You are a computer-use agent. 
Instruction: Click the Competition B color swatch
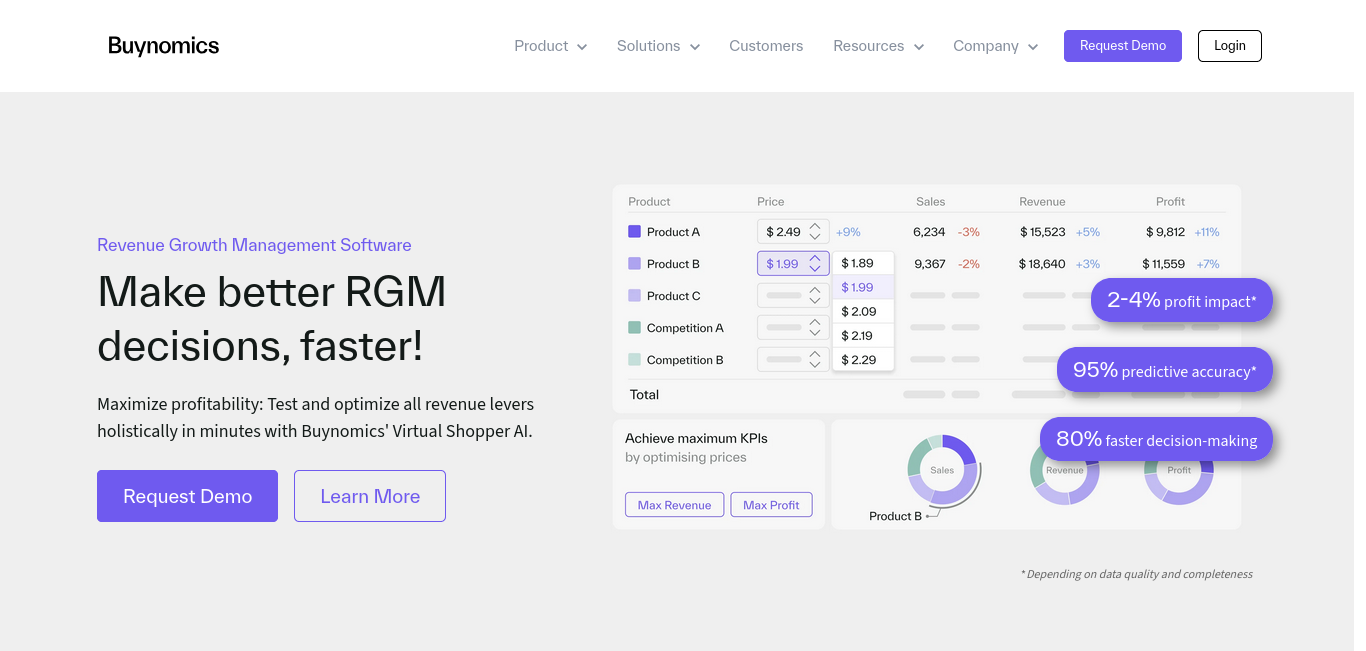(634, 359)
